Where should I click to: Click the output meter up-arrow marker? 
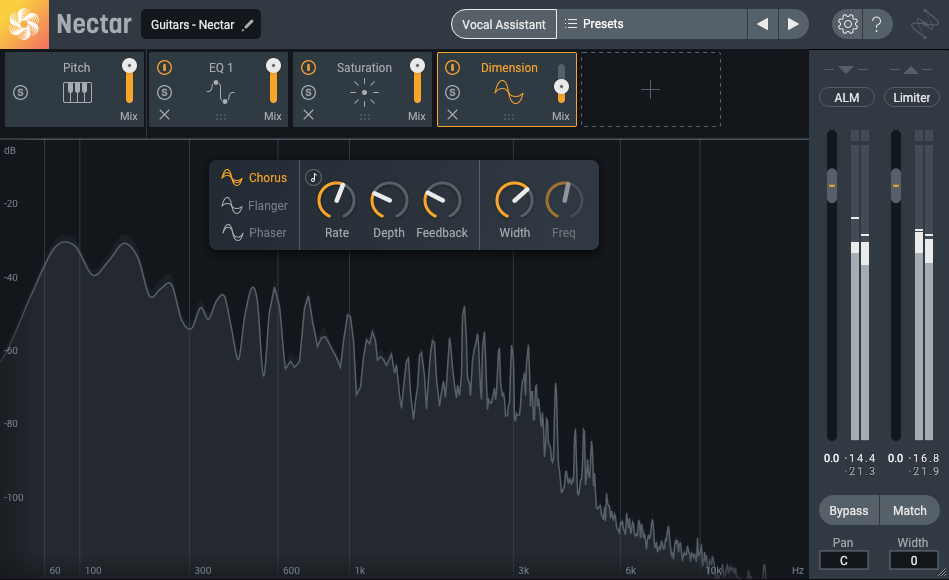(x=911, y=70)
